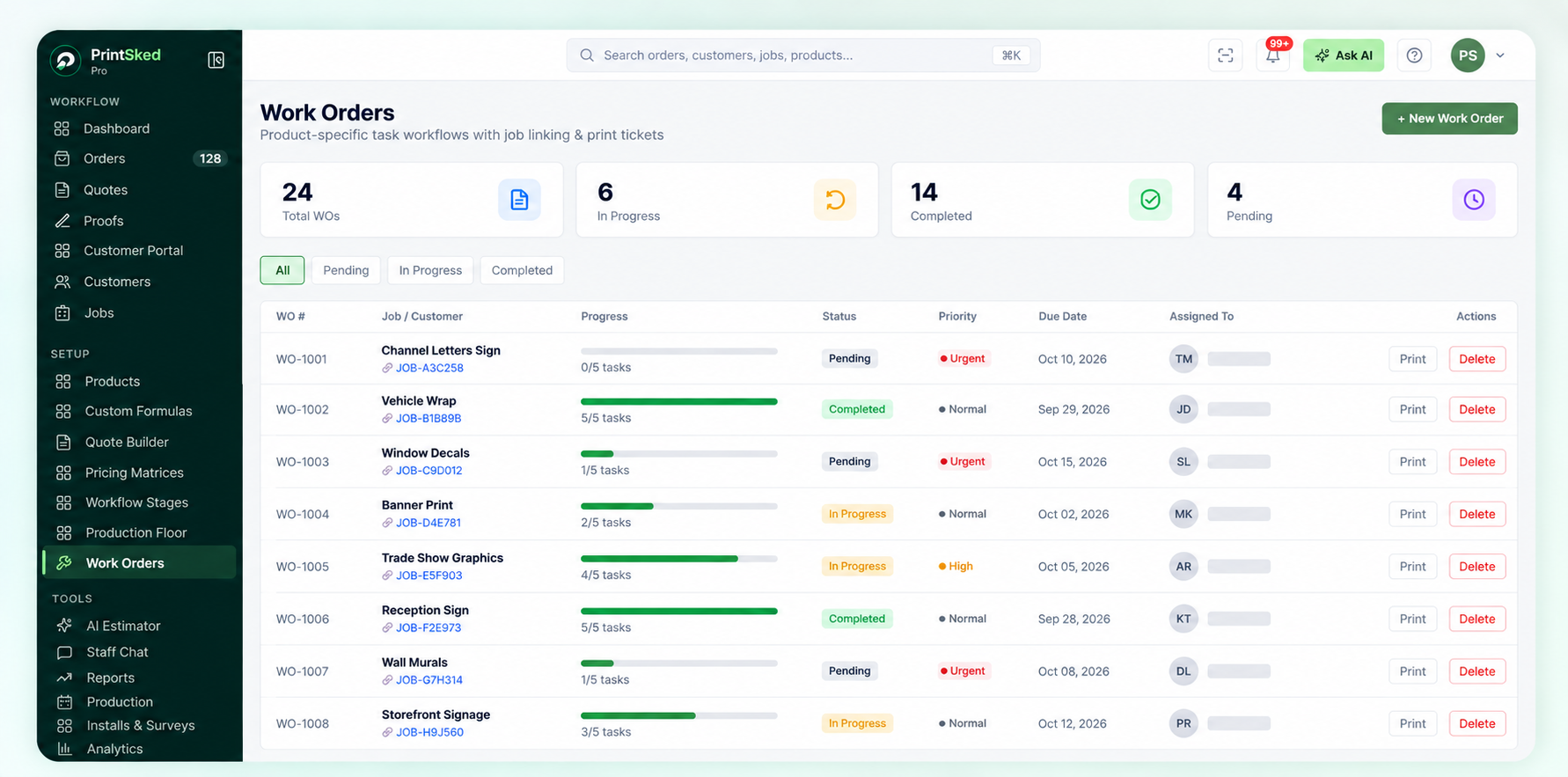
Task: Click the Pending clock icon
Action: [1474, 200]
